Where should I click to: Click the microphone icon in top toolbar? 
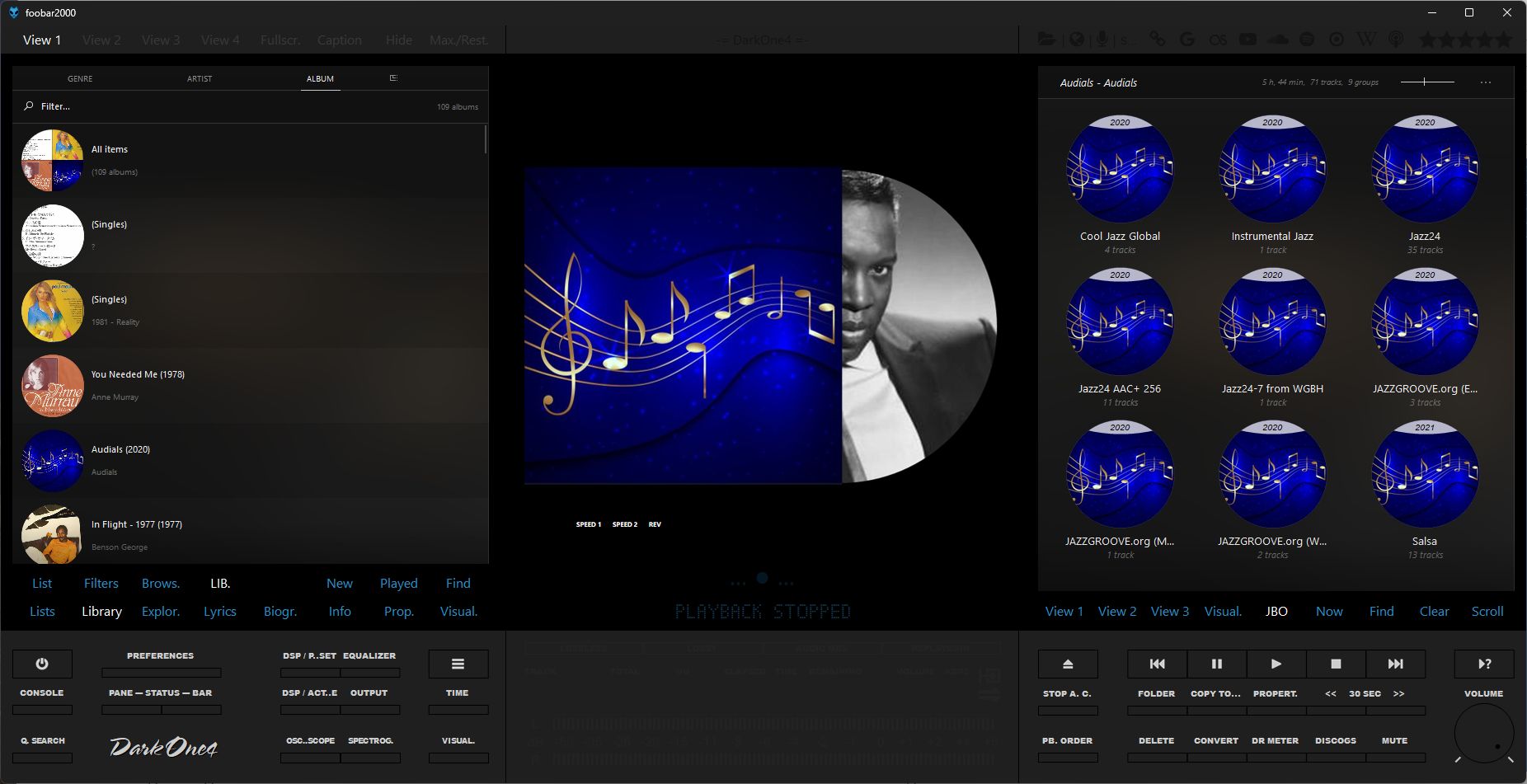pyautogui.click(x=1102, y=40)
